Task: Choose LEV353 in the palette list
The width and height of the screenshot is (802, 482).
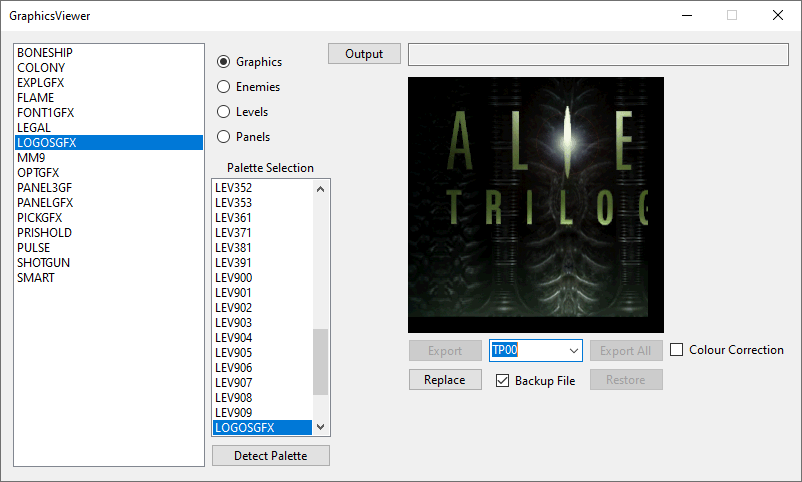Action: (262, 203)
